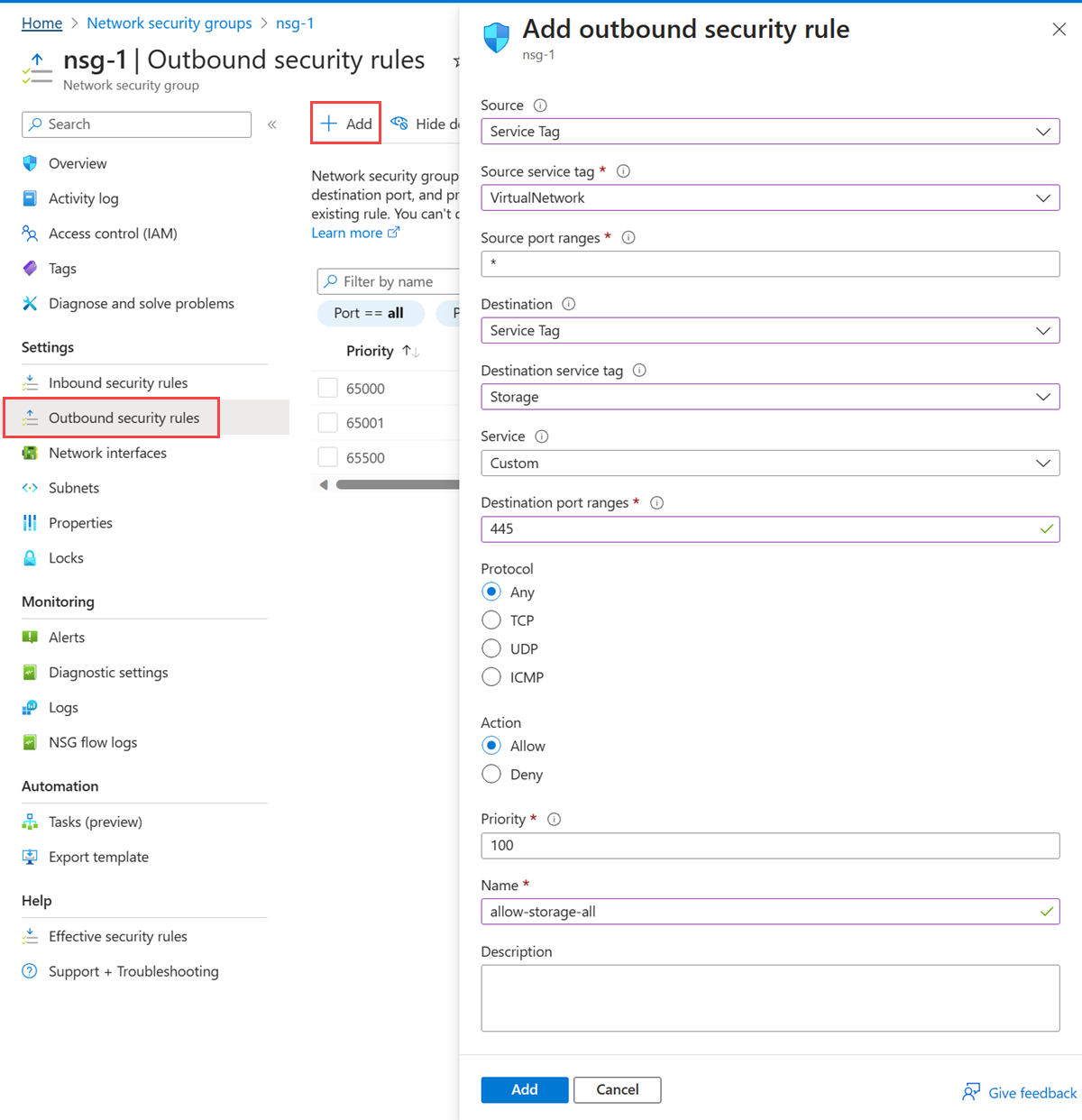Collapse the sidebar with double-chevron icon
This screenshot has height=1120, width=1082.
pyautogui.click(x=272, y=124)
